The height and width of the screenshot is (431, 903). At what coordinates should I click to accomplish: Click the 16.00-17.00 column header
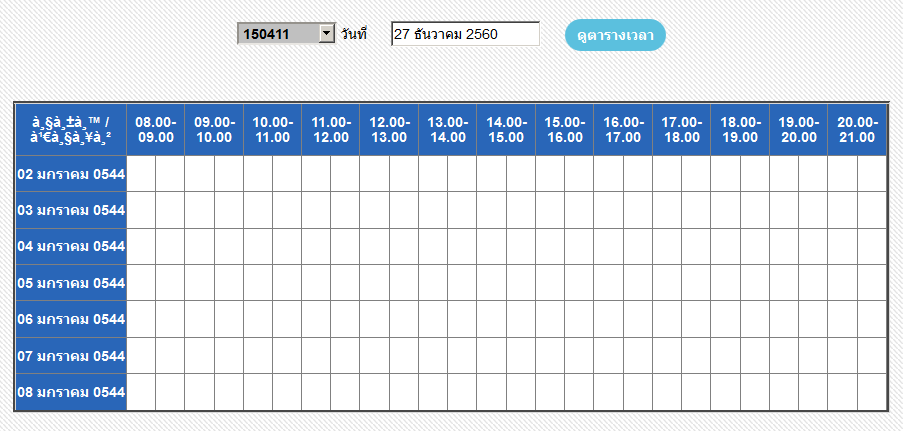pyautogui.click(x=623, y=130)
